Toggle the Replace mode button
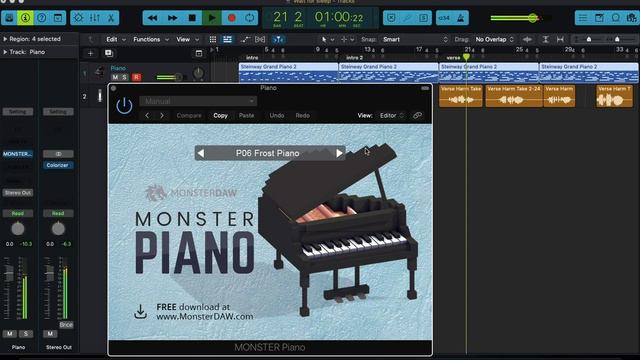Viewport: 640px width, 360px height. click(x=391, y=18)
